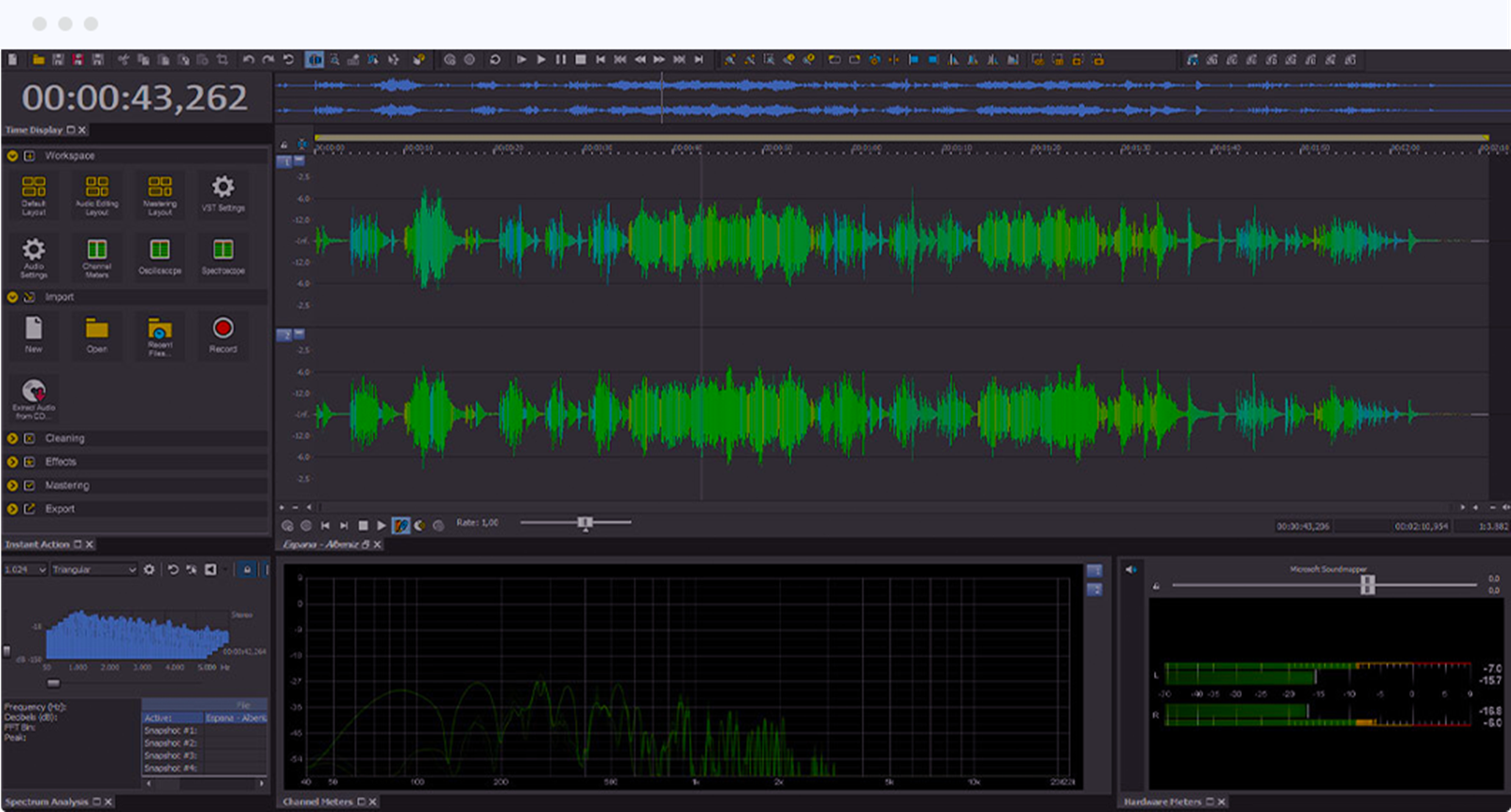Click the Export section header

click(x=59, y=509)
